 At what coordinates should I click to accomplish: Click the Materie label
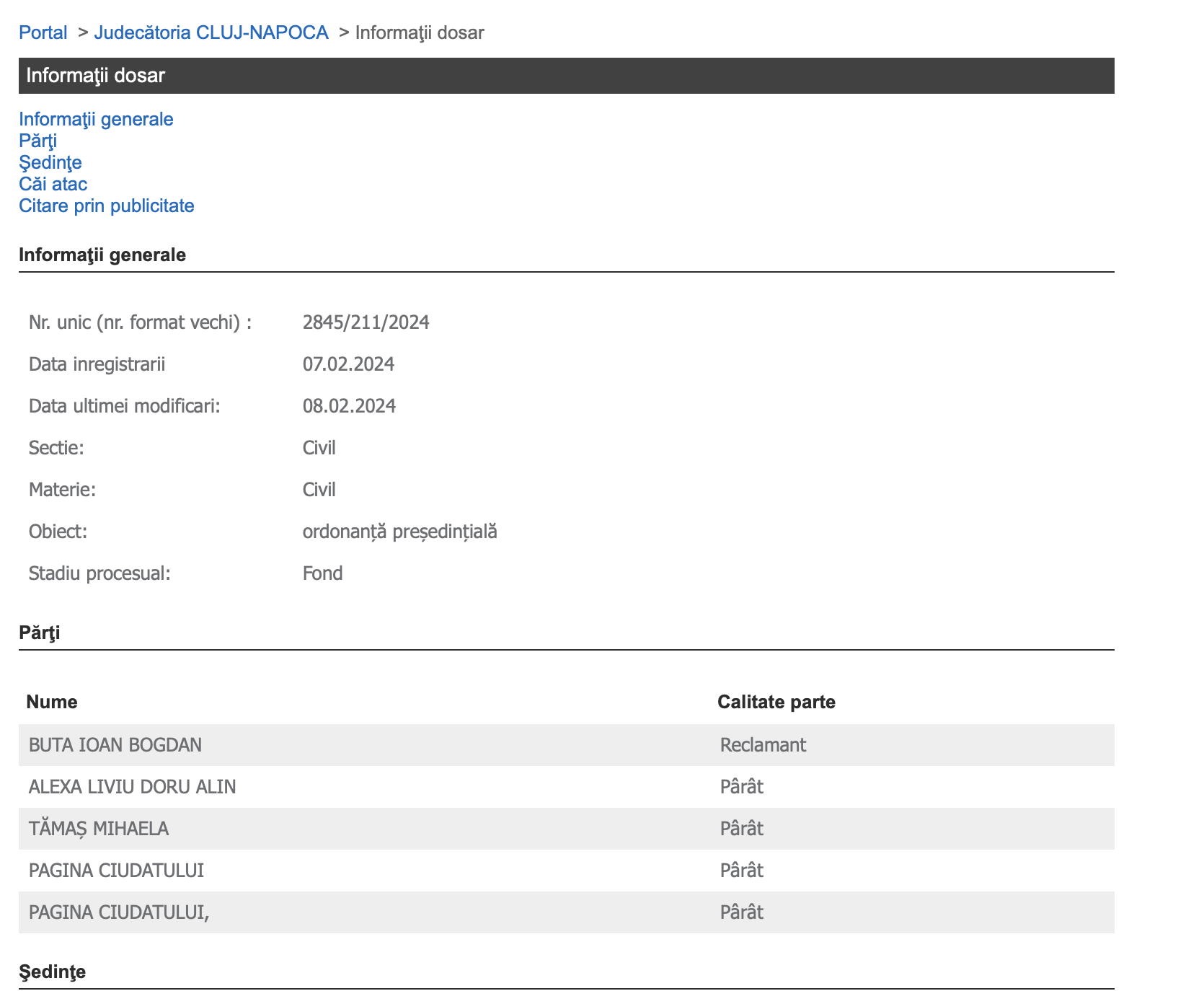(x=62, y=490)
